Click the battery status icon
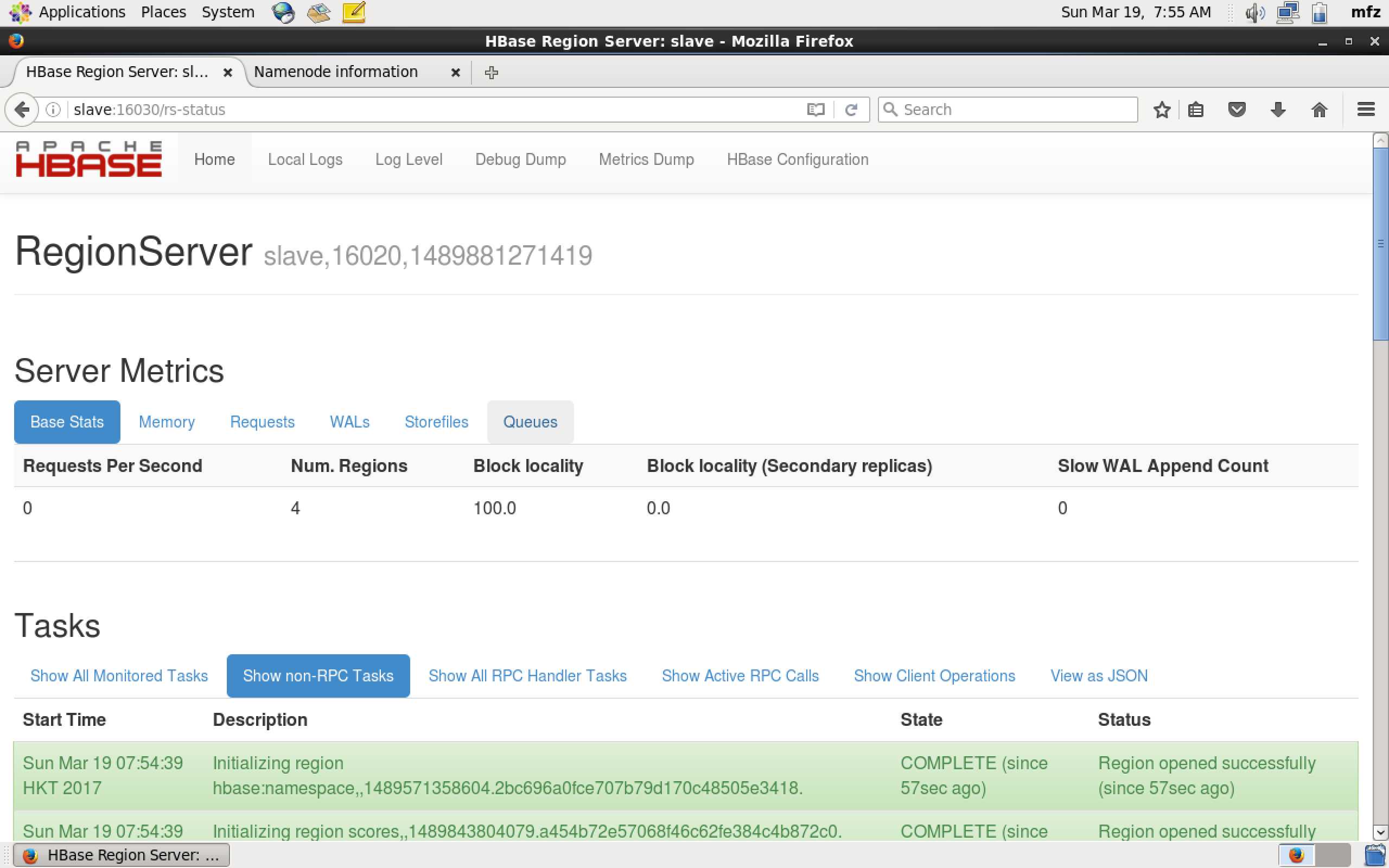This screenshot has height=868, width=1389. 1320,12
